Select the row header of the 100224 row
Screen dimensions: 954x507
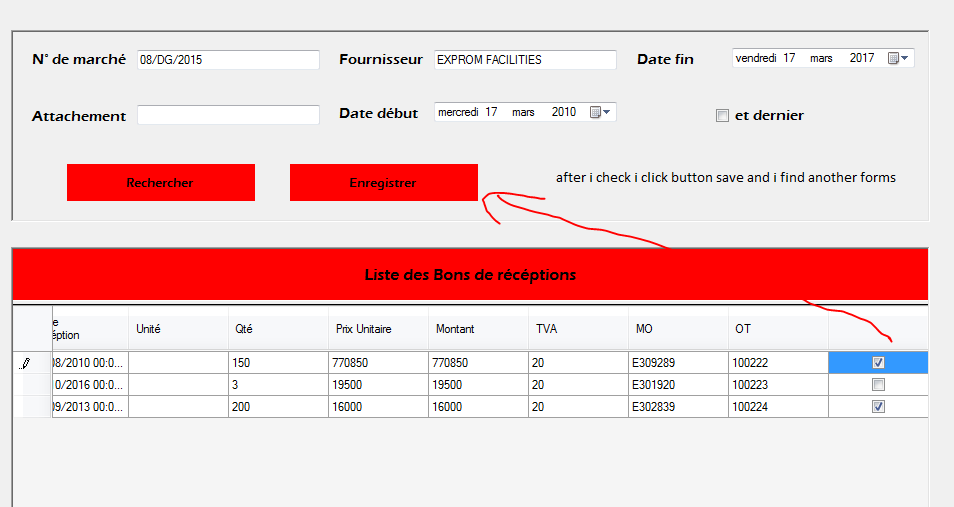(32, 407)
